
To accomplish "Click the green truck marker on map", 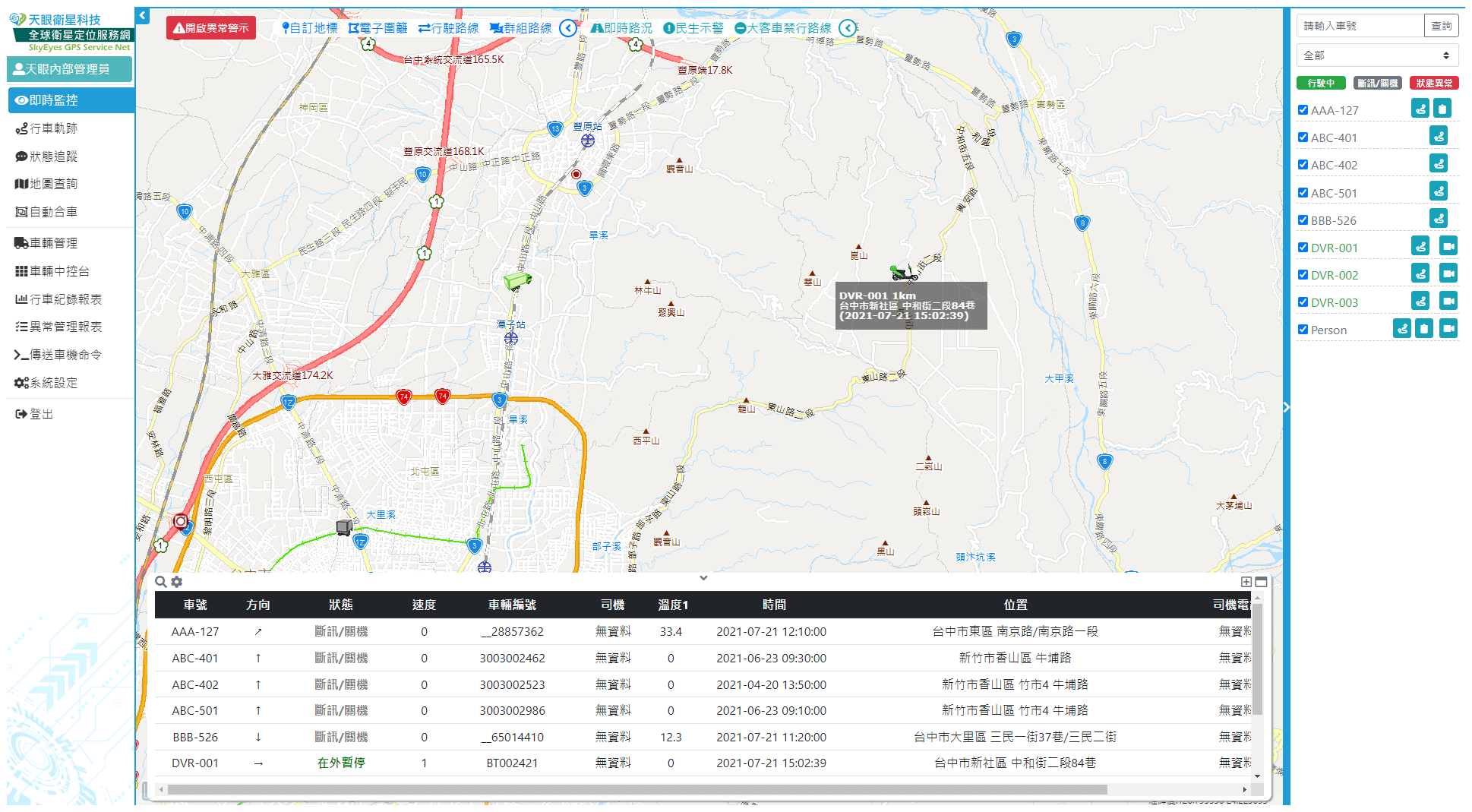I will point(517,282).
